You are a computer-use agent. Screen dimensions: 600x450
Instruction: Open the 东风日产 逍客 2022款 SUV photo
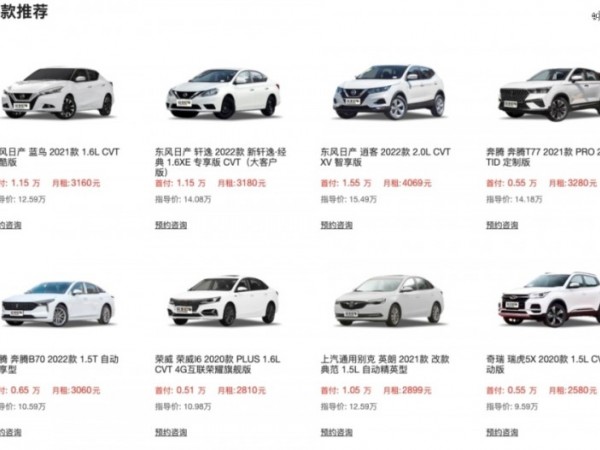[389, 92]
